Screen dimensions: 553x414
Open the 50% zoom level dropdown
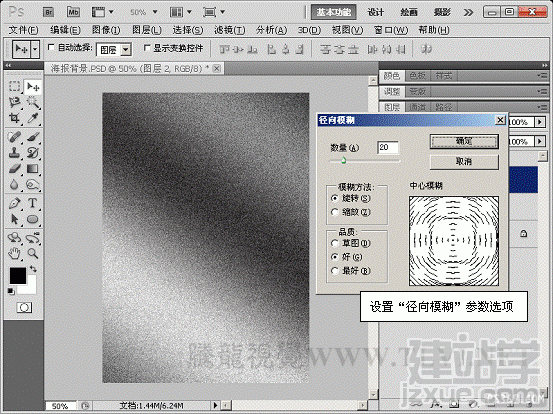(143, 12)
